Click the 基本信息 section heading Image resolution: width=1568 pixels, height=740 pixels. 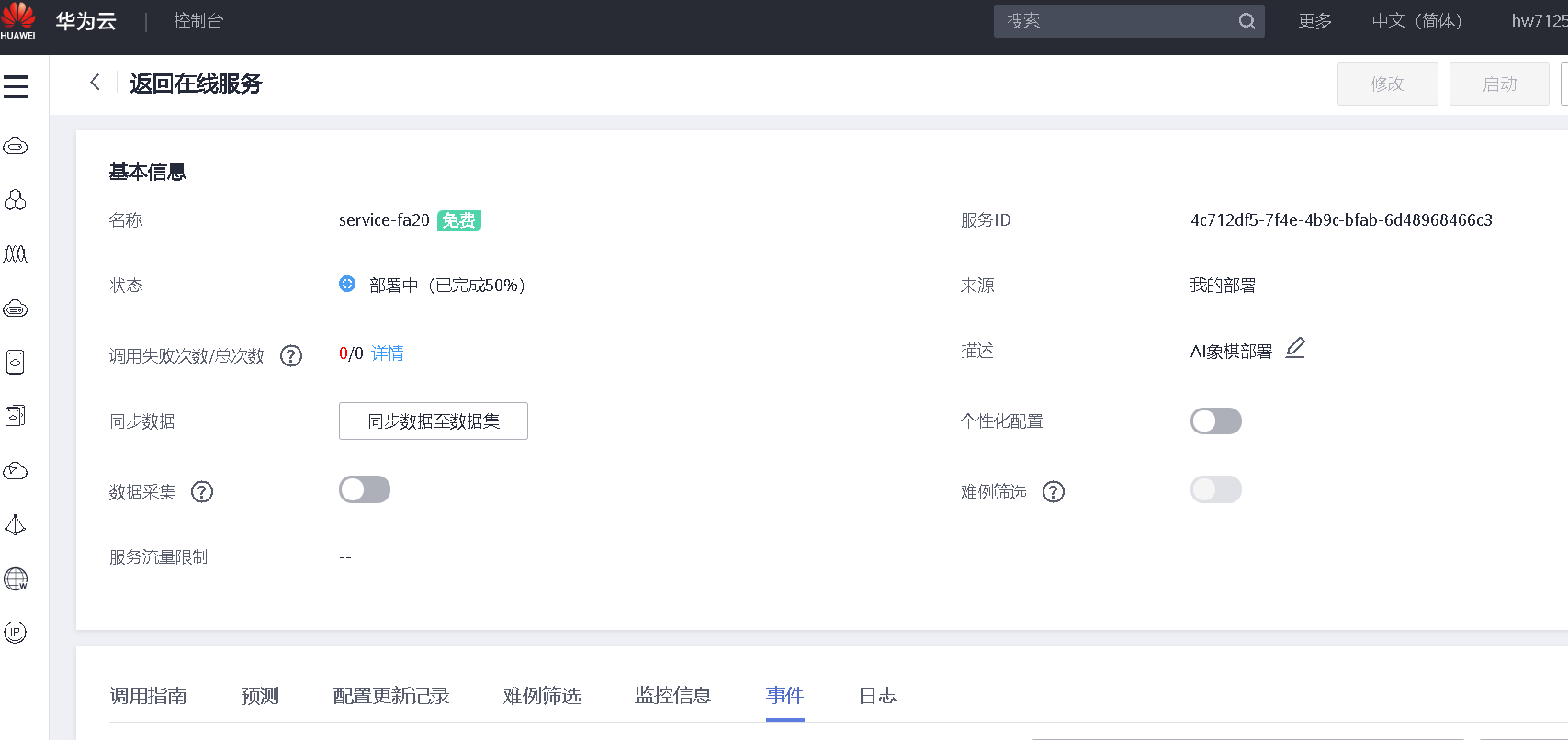(x=148, y=172)
